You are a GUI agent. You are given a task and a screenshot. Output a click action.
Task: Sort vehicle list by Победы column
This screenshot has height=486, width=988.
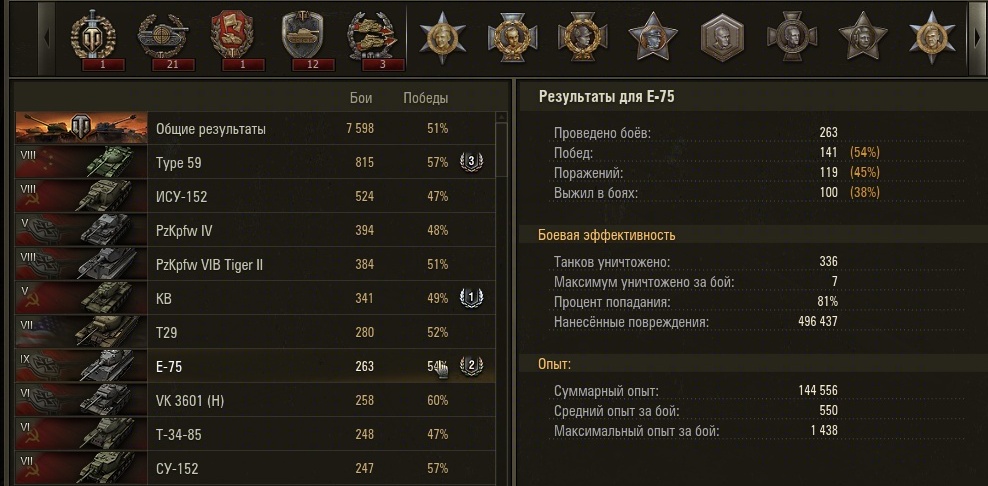coord(425,98)
